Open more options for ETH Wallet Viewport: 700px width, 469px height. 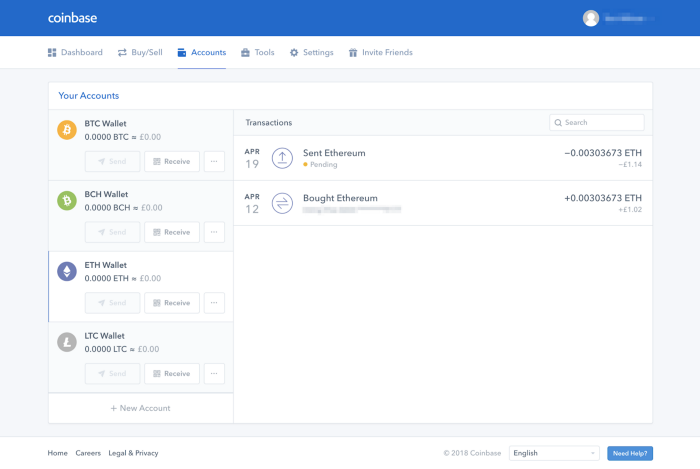(214, 303)
